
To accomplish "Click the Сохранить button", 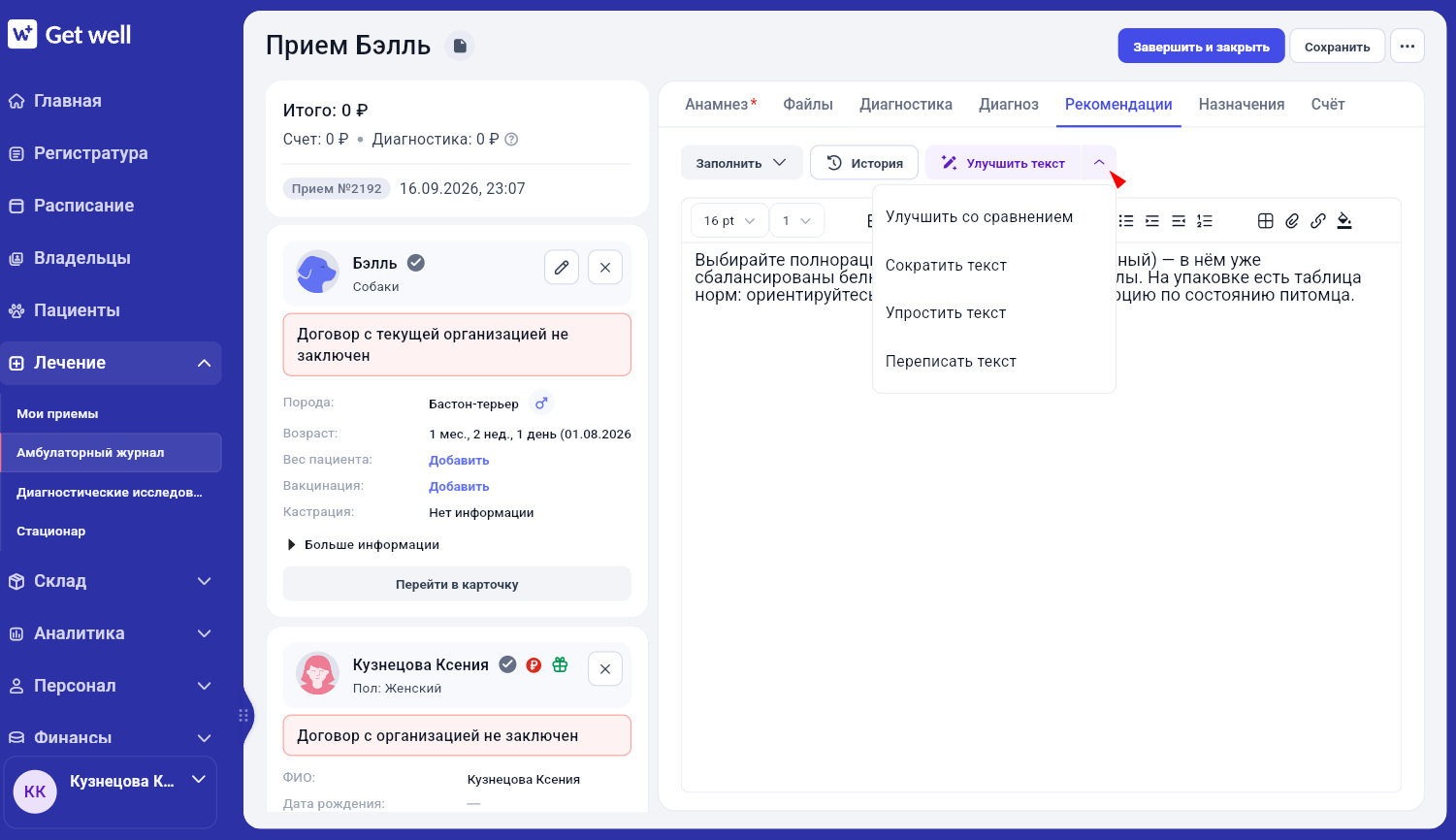I will 1337,47.
